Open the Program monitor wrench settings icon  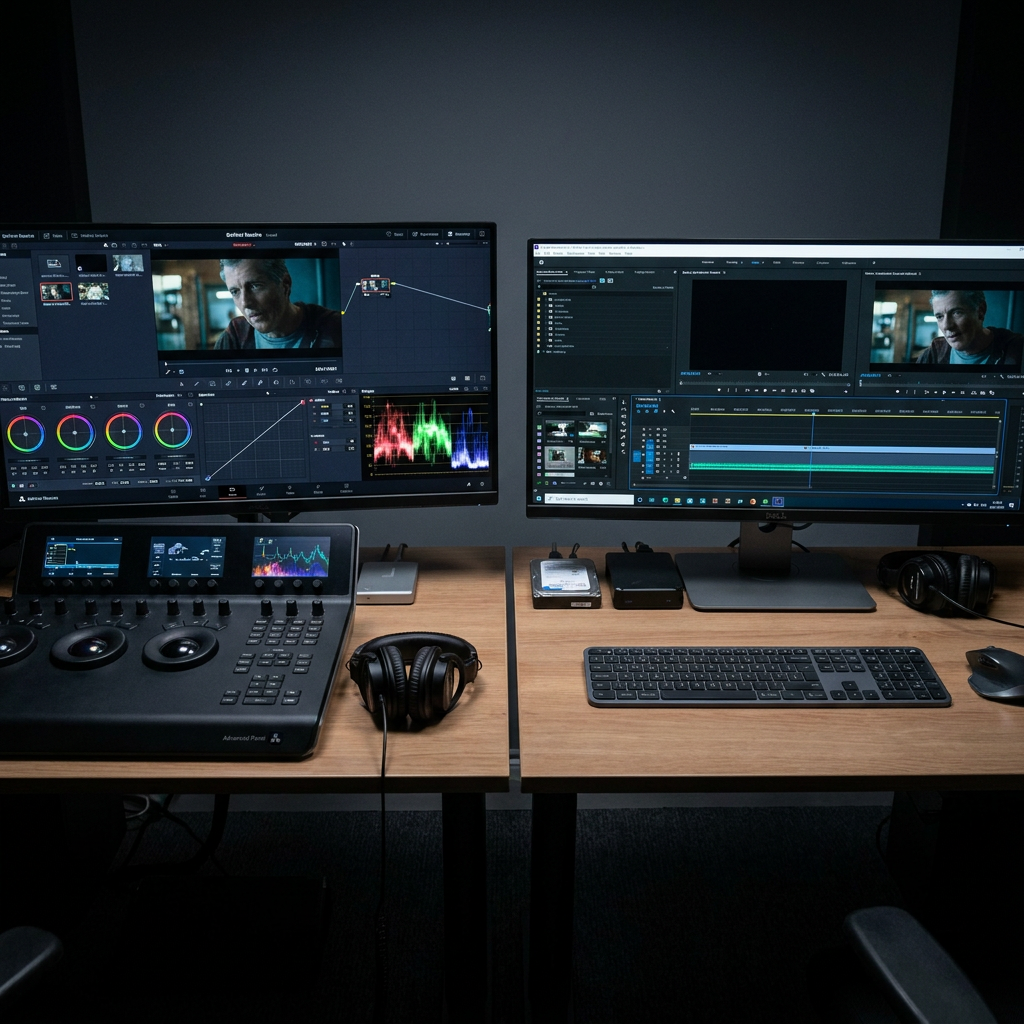point(1002,376)
